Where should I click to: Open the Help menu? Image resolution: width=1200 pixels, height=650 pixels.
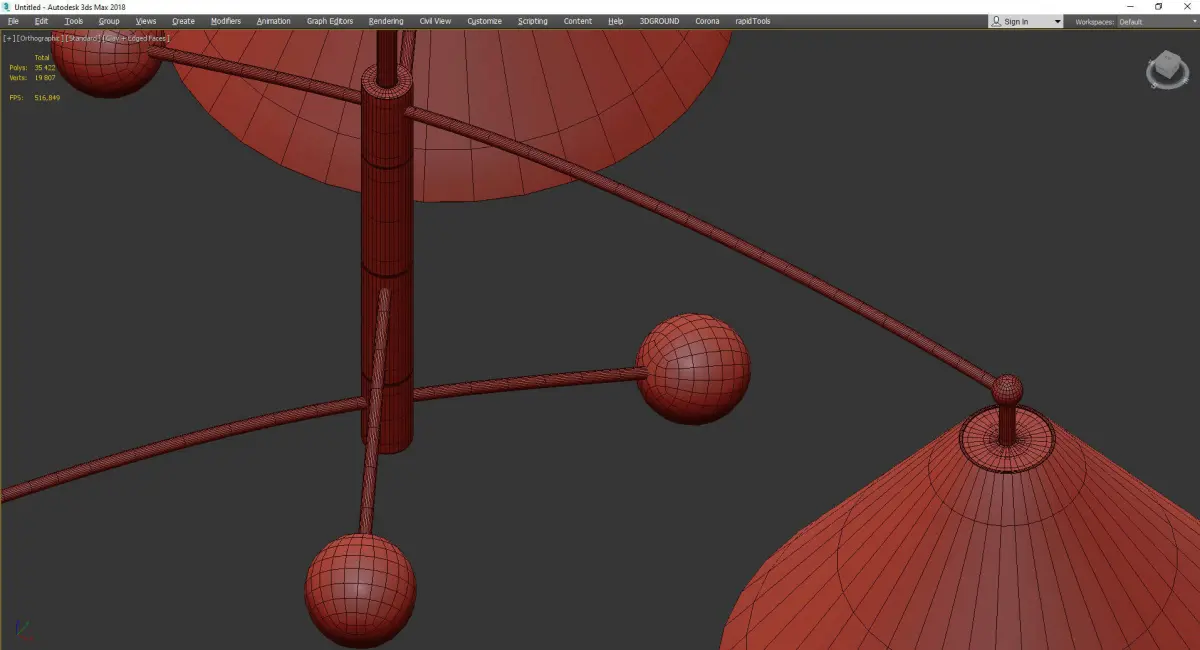coord(616,21)
